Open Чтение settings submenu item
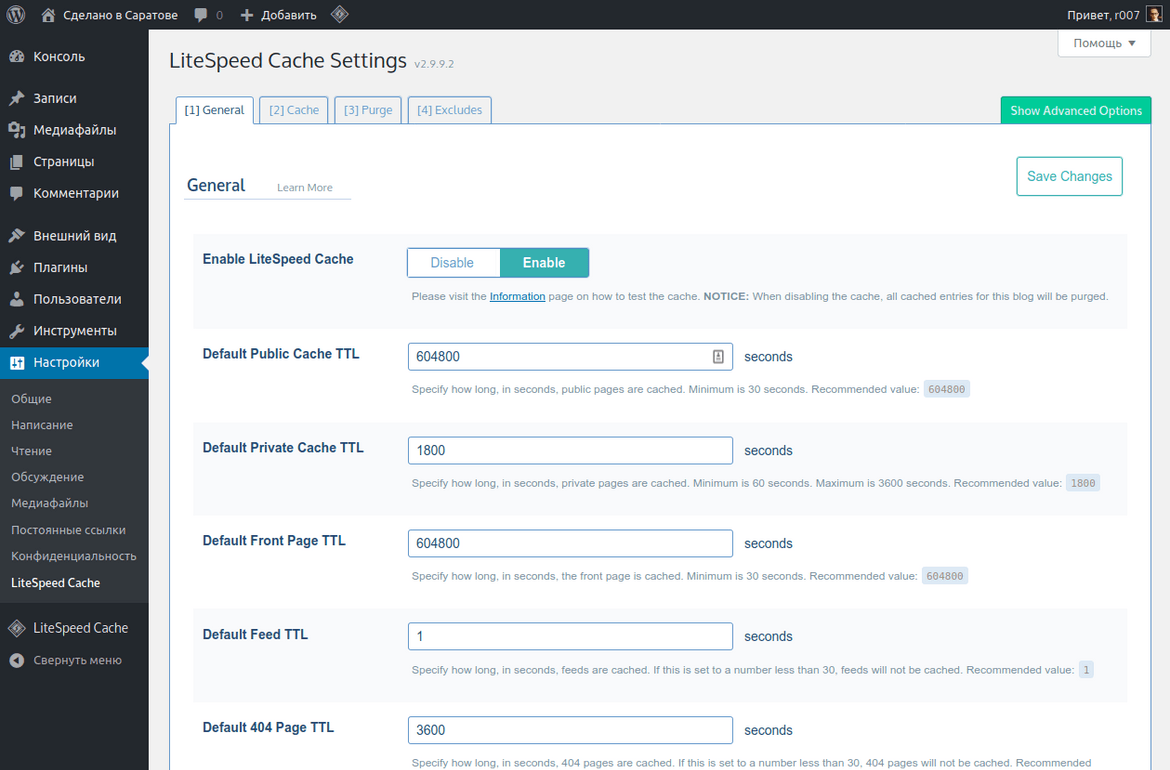The height and width of the screenshot is (770, 1170). tap(31, 451)
